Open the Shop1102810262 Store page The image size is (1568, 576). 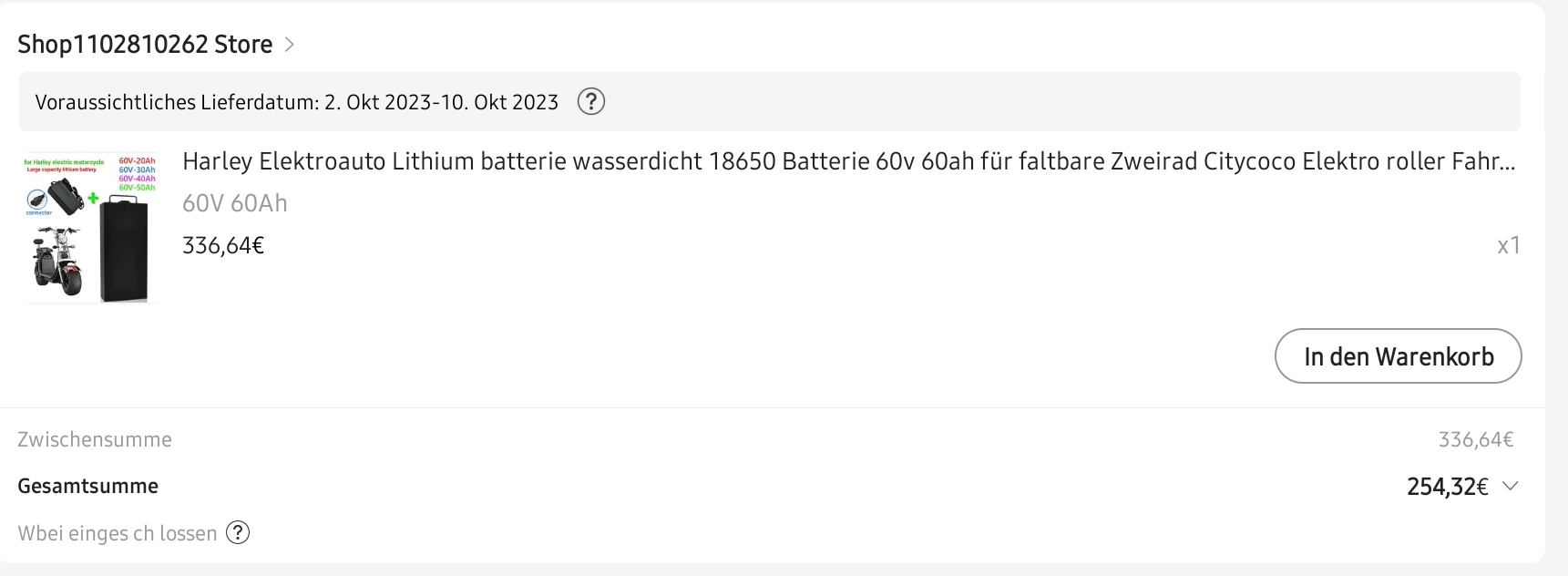pyautogui.click(x=145, y=45)
